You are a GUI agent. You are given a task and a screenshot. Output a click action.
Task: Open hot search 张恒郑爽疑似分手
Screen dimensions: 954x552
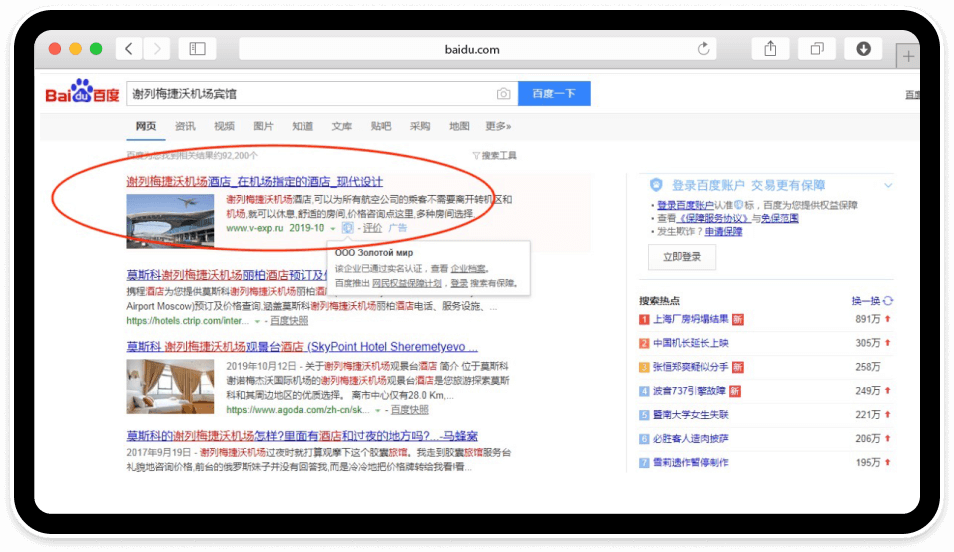pos(691,367)
